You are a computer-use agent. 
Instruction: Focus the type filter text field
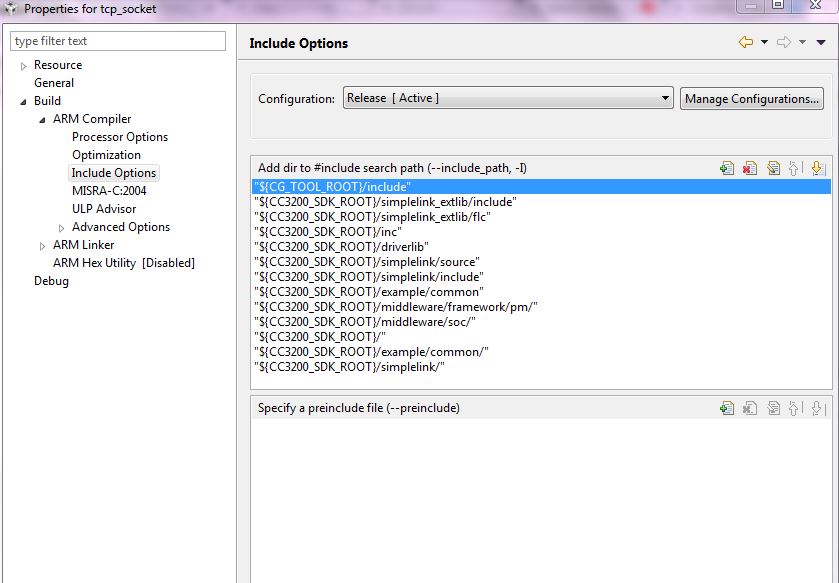tap(118, 41)
